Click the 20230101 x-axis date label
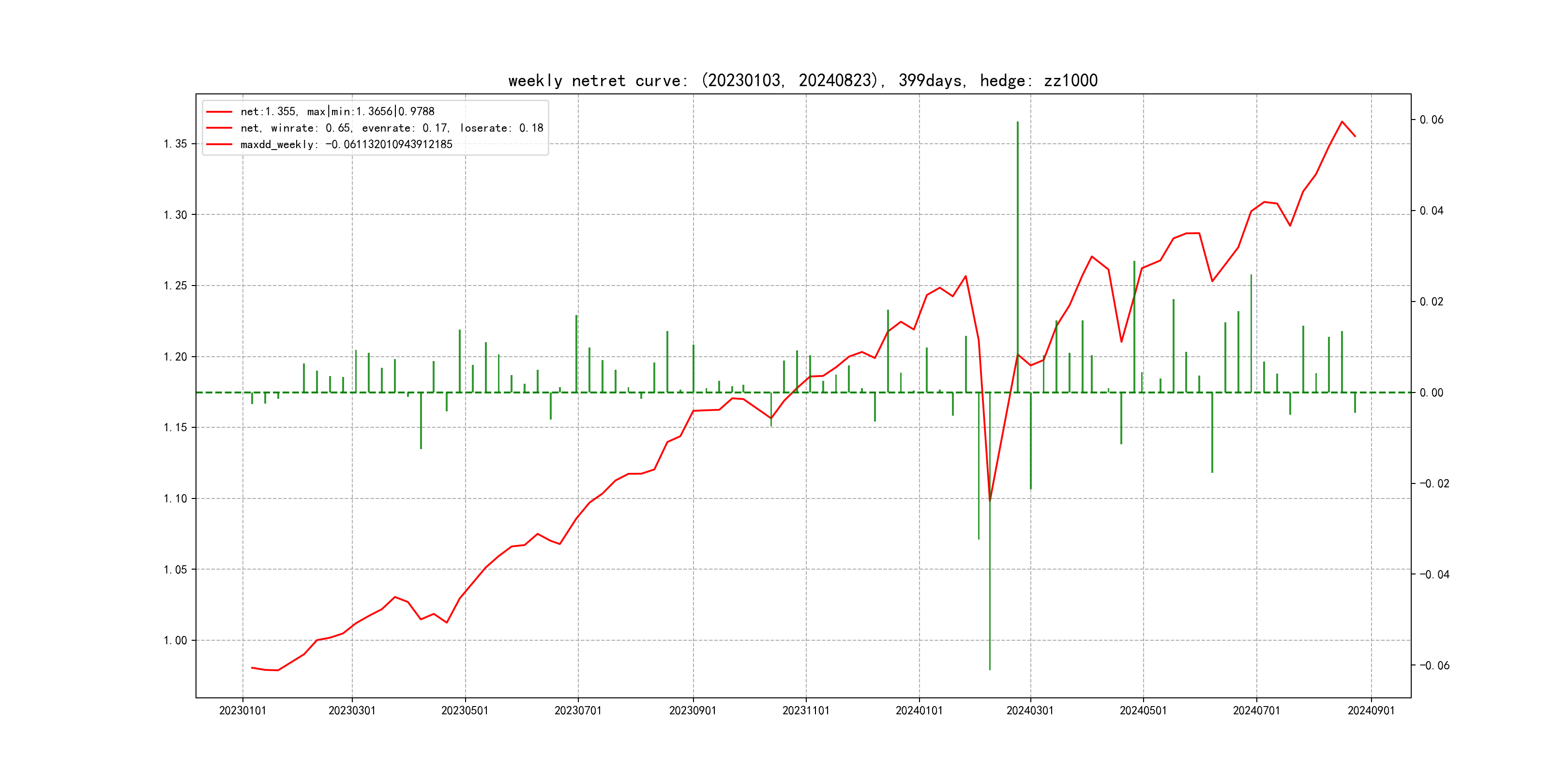Viewport: 1568px width, 784px height. (x=242, y=711)
